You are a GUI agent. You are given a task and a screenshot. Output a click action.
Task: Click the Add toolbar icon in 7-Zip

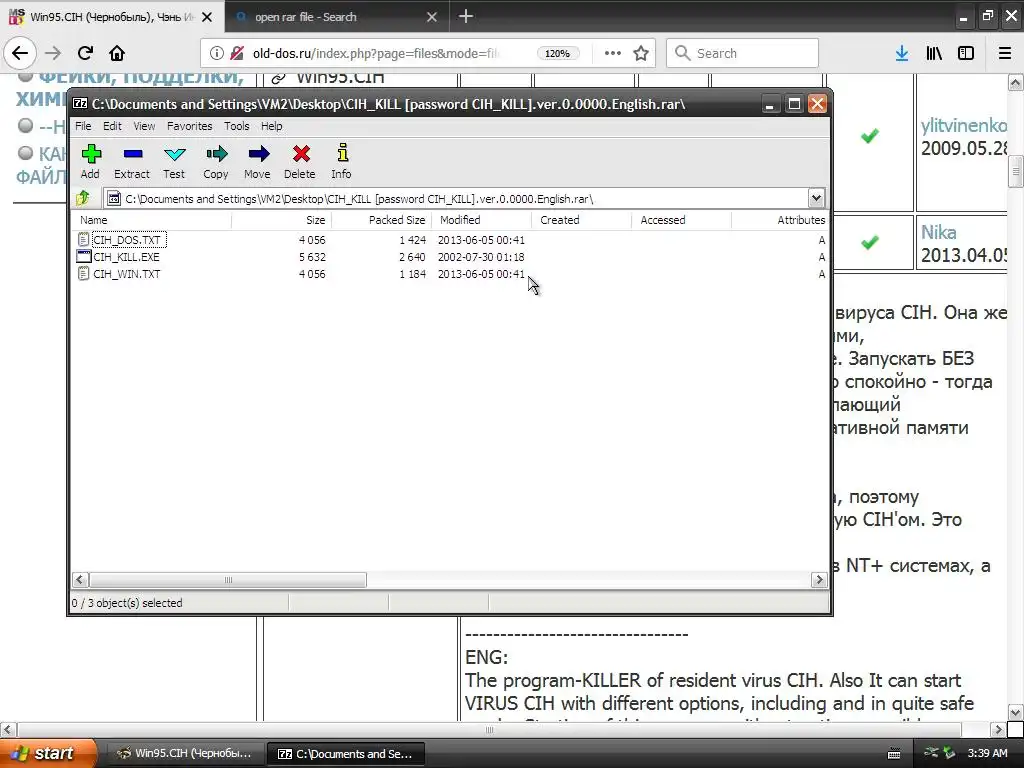(x=91, y=161)
